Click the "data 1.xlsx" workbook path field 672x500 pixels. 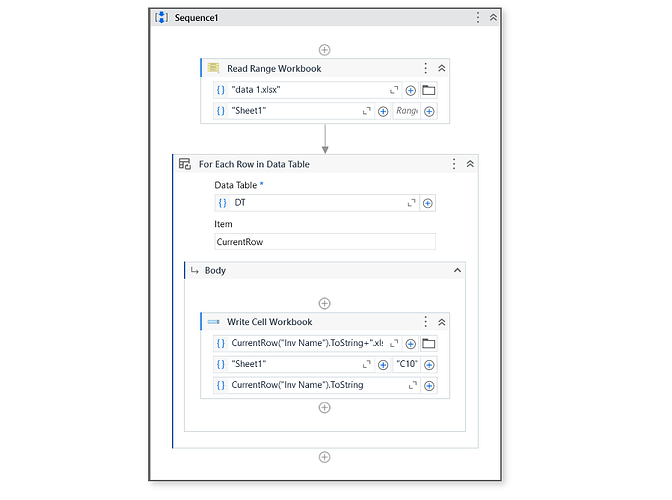click(308, 90)
